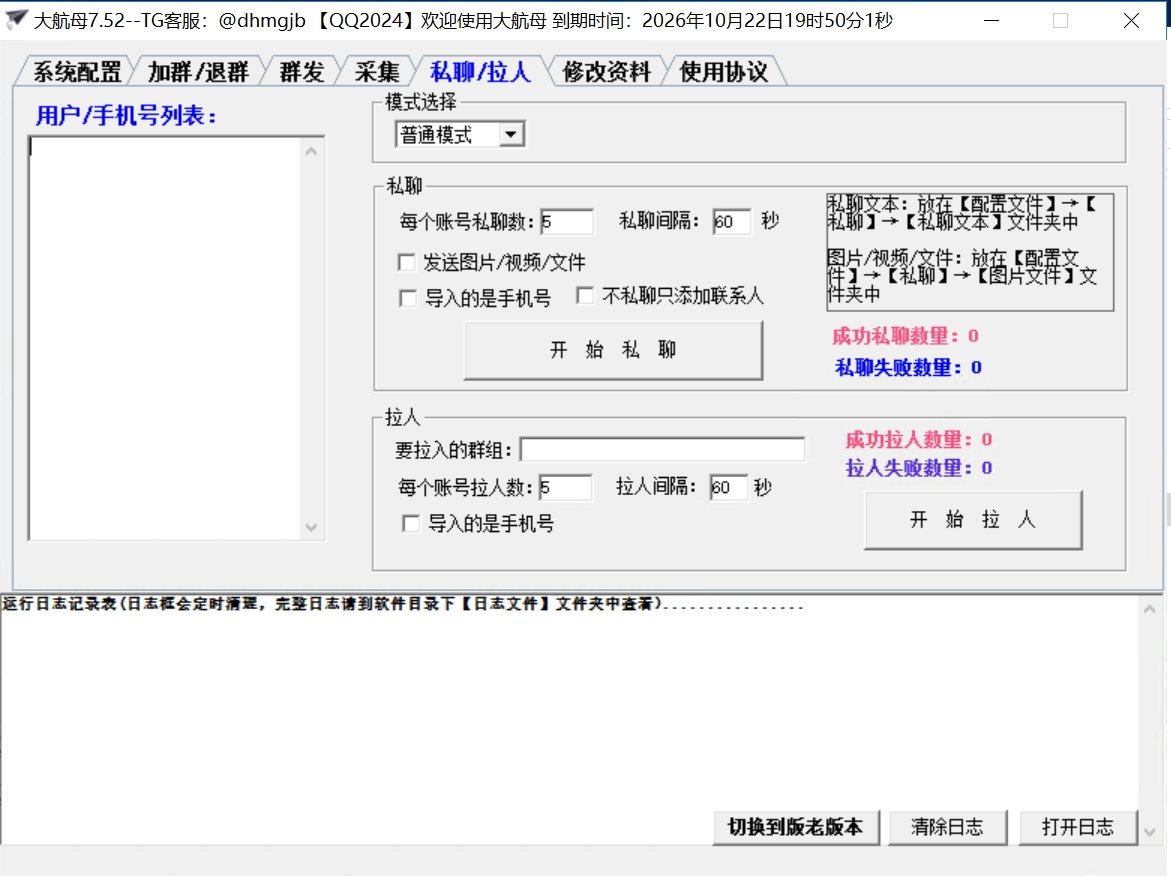Click the user list scrollbar down arrow
Image resolution: width=1171 pixels, height=877 pixels.
pos(310,527)
